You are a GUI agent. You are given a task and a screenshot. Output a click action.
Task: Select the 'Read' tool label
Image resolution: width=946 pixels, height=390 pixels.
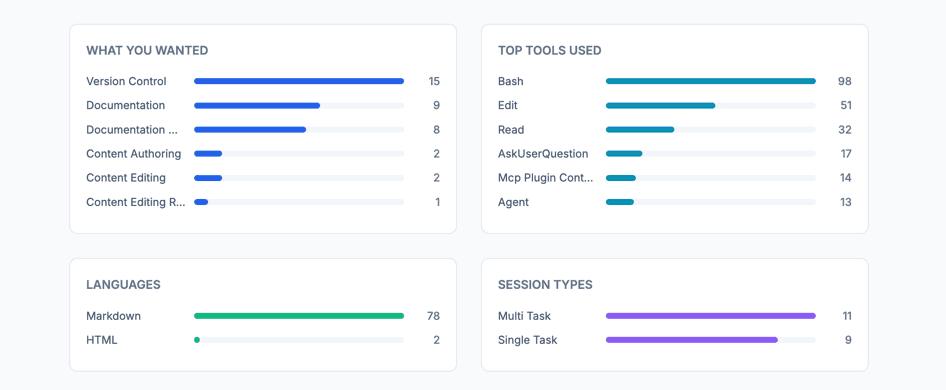pos(511,129)
